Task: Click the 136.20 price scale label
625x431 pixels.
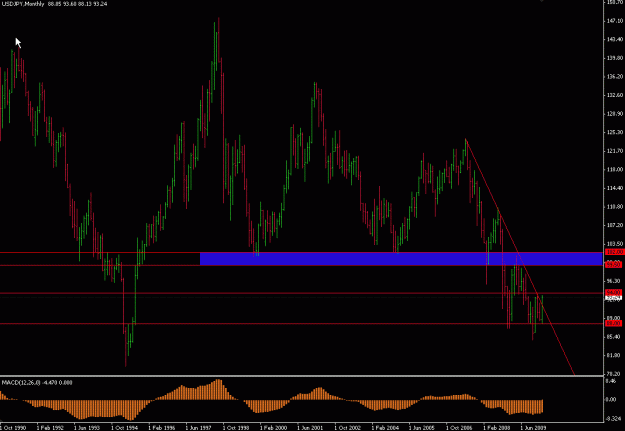Action: pos(614,77)
